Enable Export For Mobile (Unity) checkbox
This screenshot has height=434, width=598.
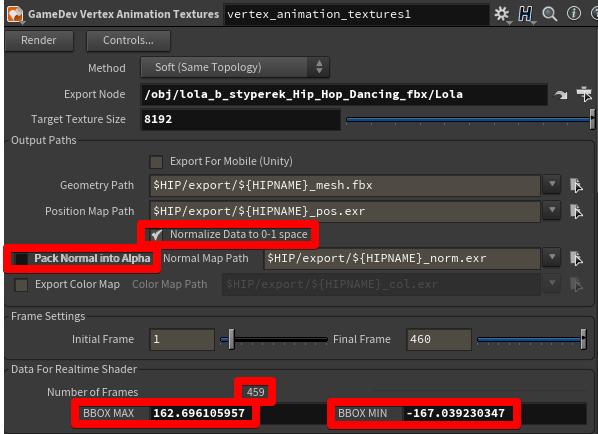156,162
